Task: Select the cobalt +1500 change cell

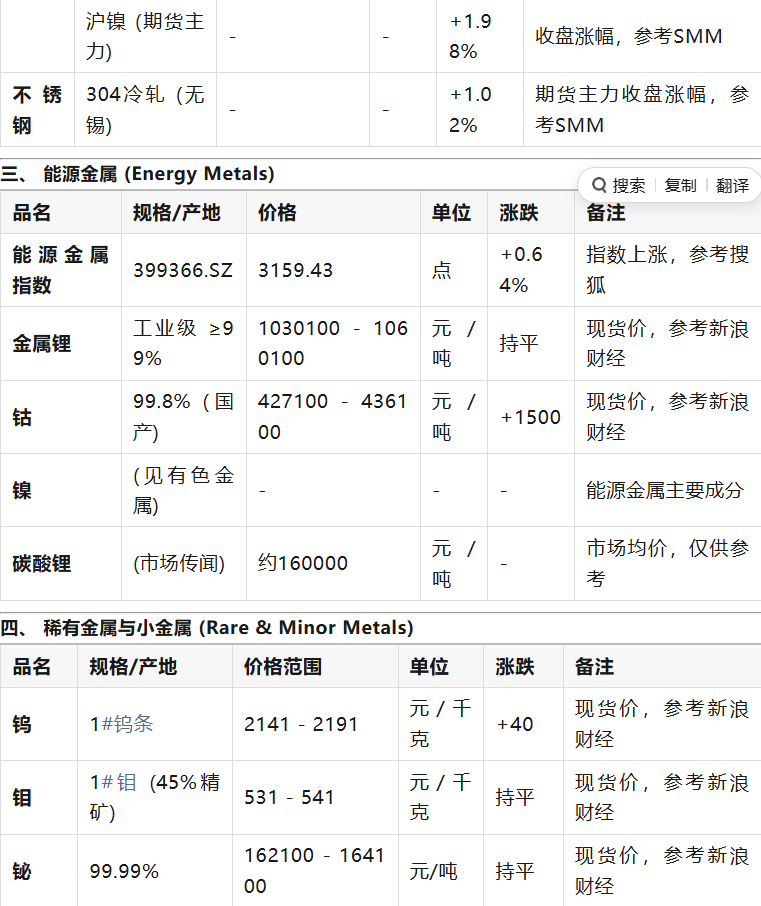Action: click(531, 417)
